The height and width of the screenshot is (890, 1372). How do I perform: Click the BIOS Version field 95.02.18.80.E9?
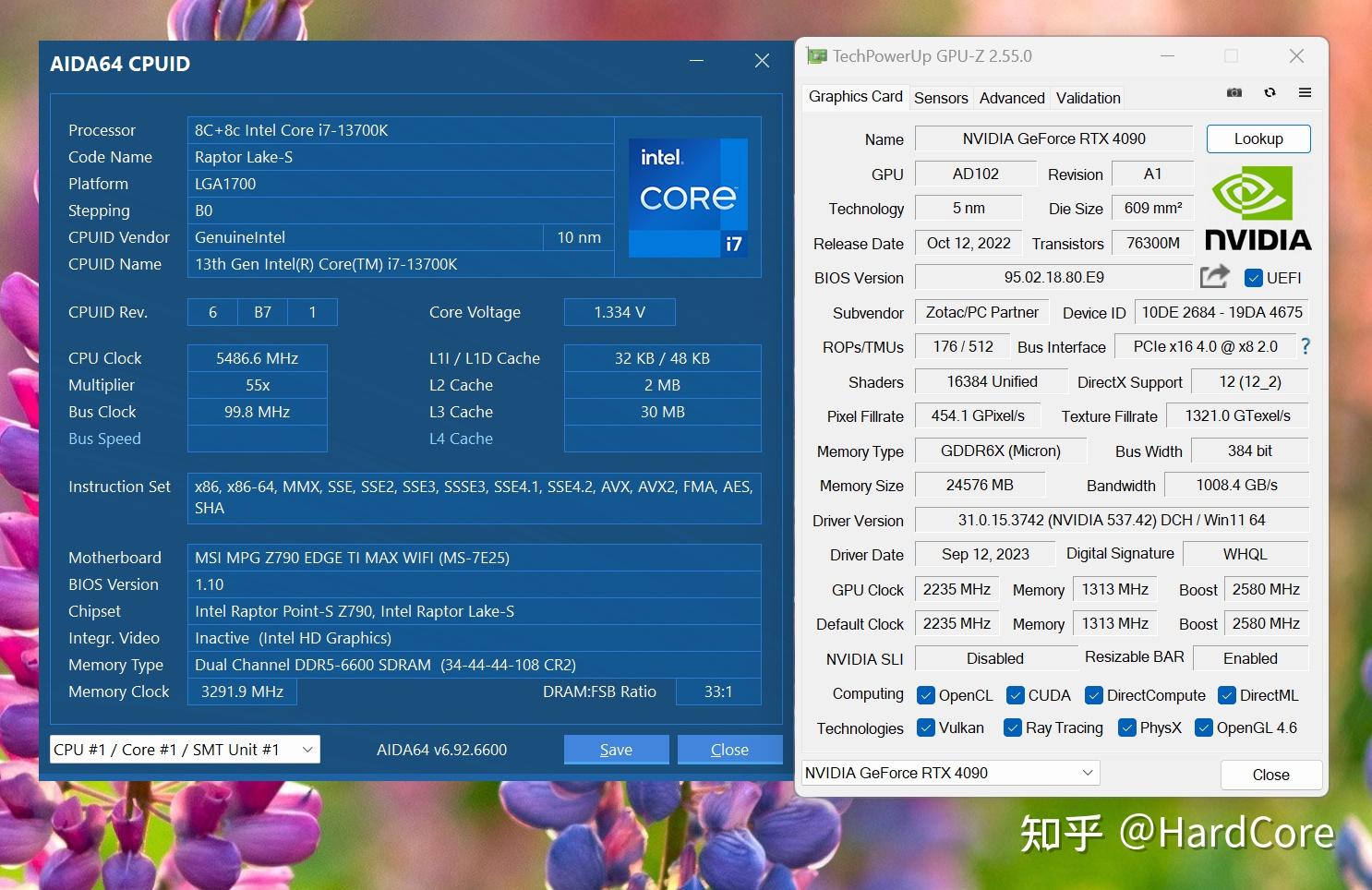pyautogui.click(x=1053, y=277)
